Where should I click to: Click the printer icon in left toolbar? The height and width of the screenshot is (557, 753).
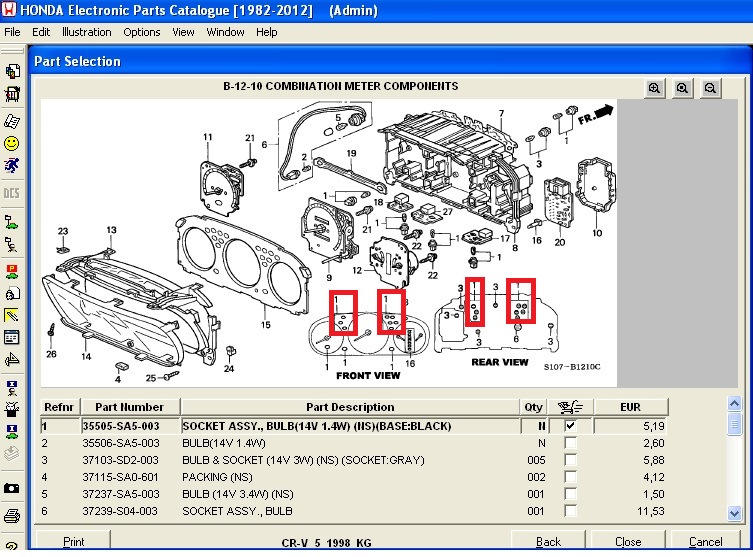[12, 516]
